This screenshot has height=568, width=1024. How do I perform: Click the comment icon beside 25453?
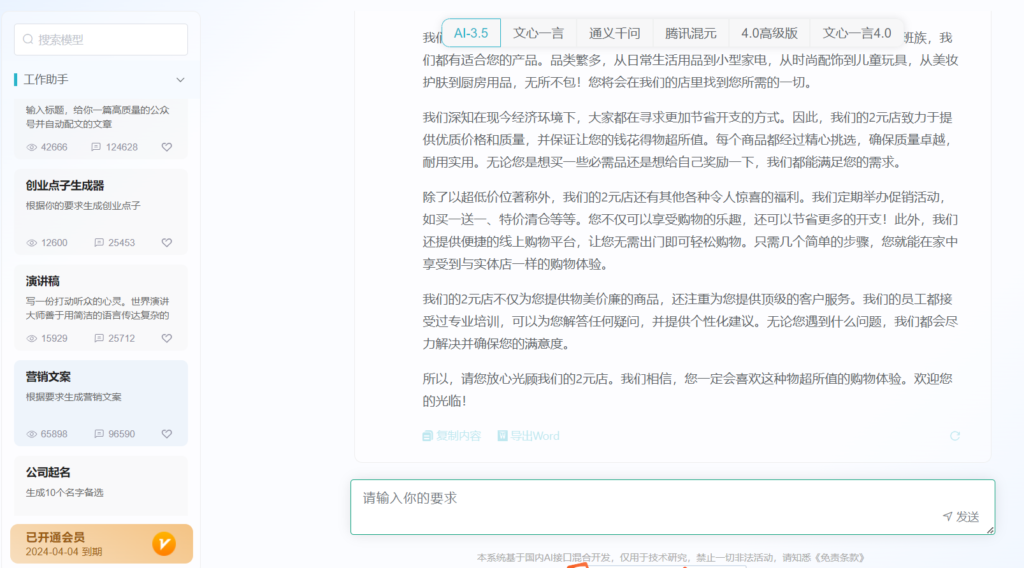pyautogui.click(x=99, y=242)
